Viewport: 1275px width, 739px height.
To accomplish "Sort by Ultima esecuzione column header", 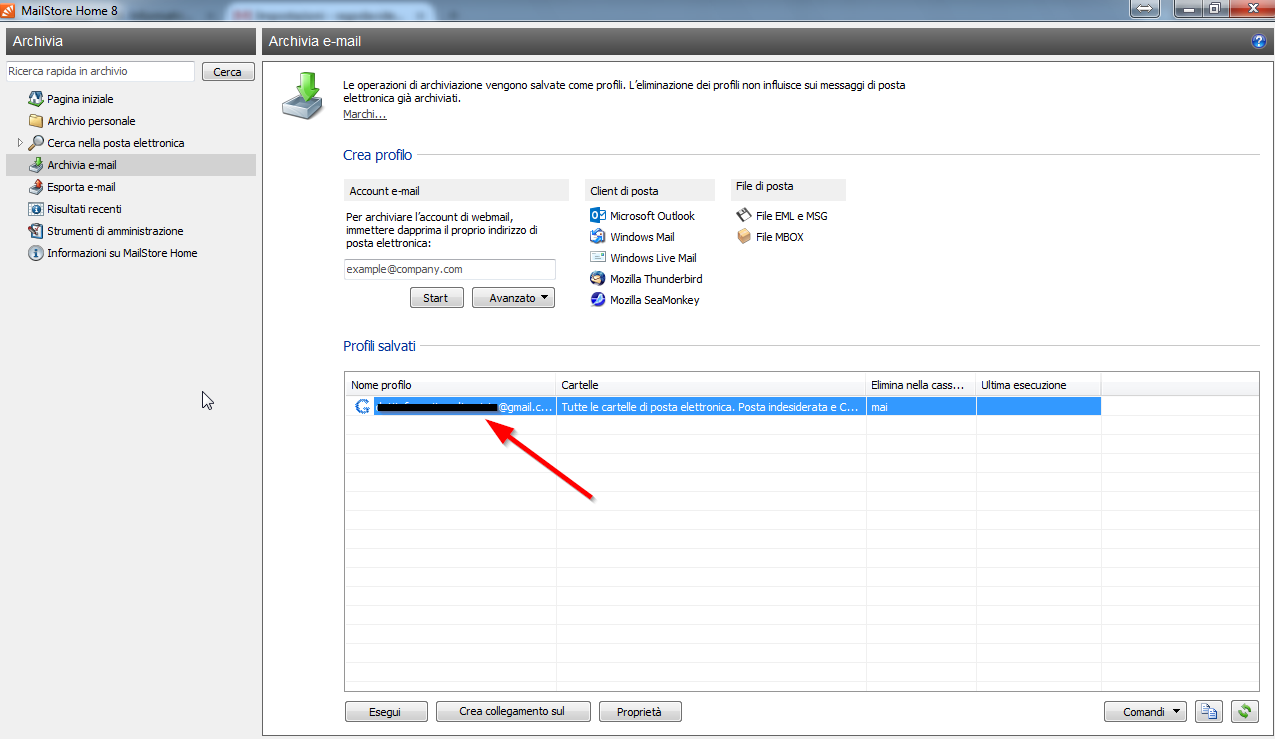I will pyautogui.click(x=1038, y=385).
